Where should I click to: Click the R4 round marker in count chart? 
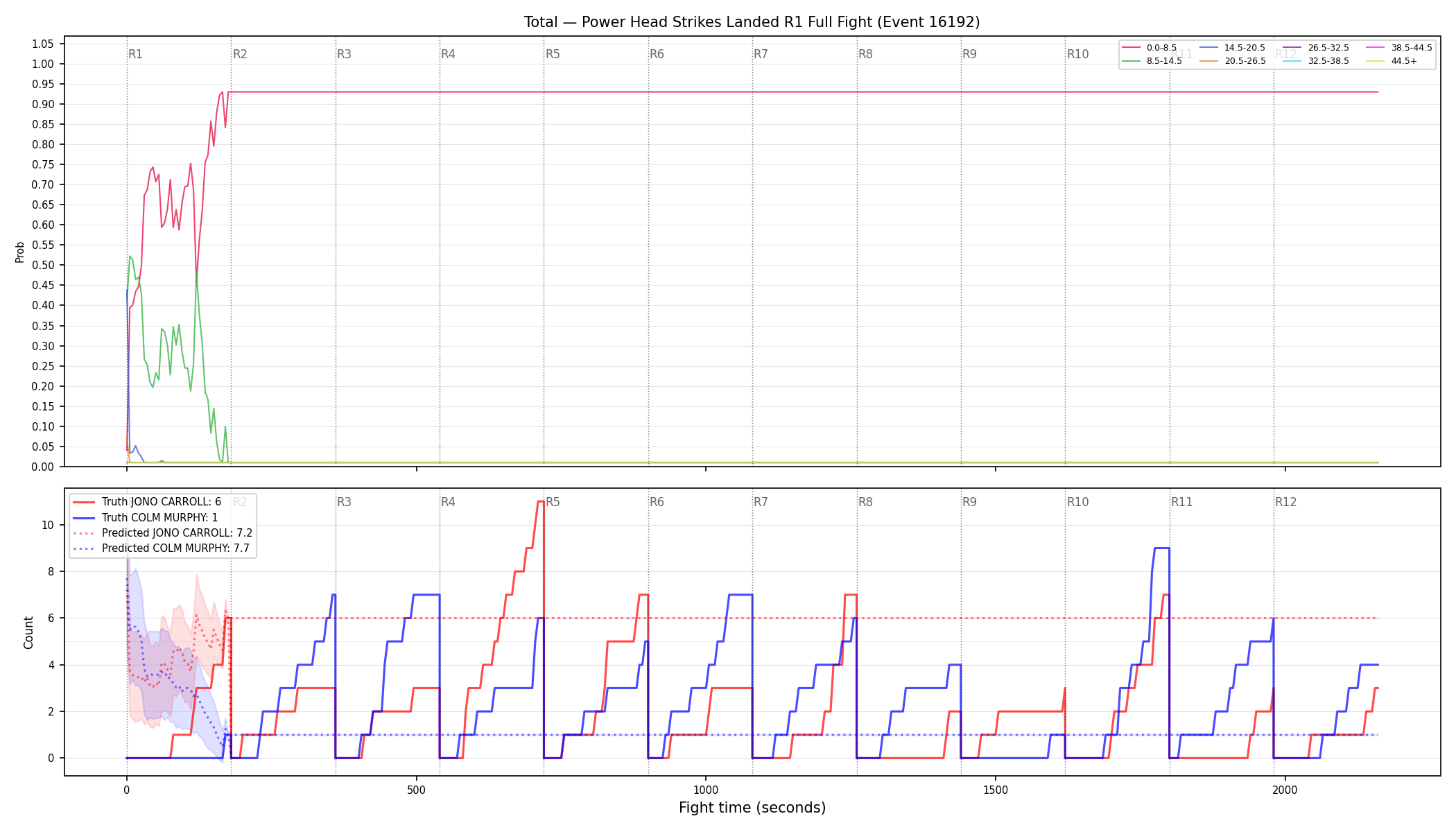click(448, 502)
